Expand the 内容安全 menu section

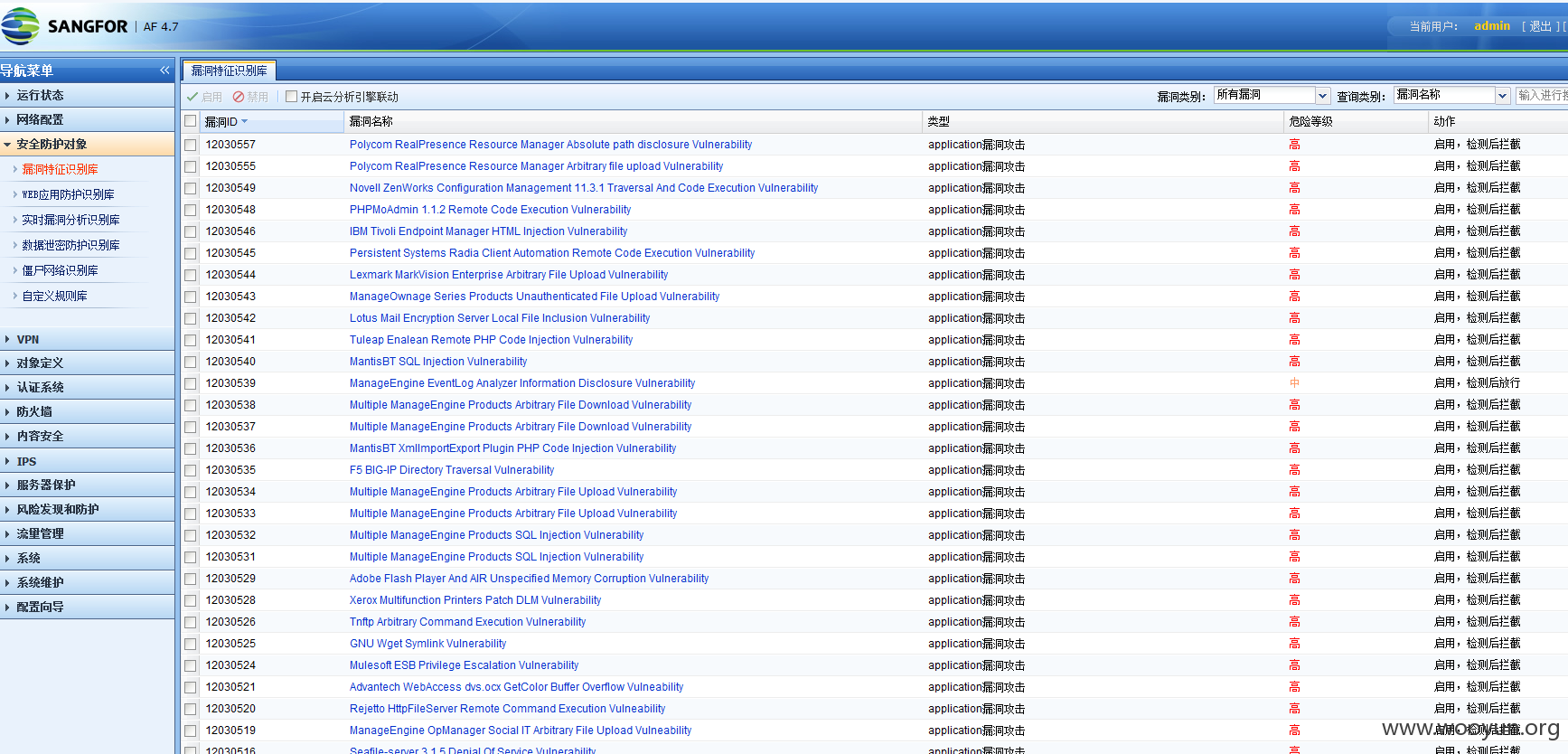(x=87, y=436)
